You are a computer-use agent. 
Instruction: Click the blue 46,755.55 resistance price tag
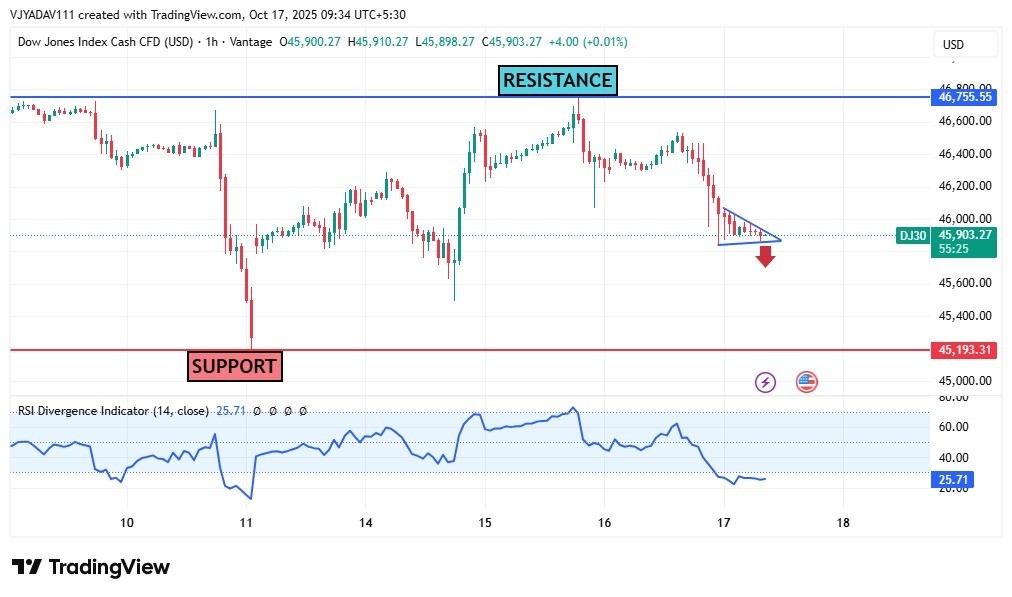pyautogui.click(x=964, y=97)
